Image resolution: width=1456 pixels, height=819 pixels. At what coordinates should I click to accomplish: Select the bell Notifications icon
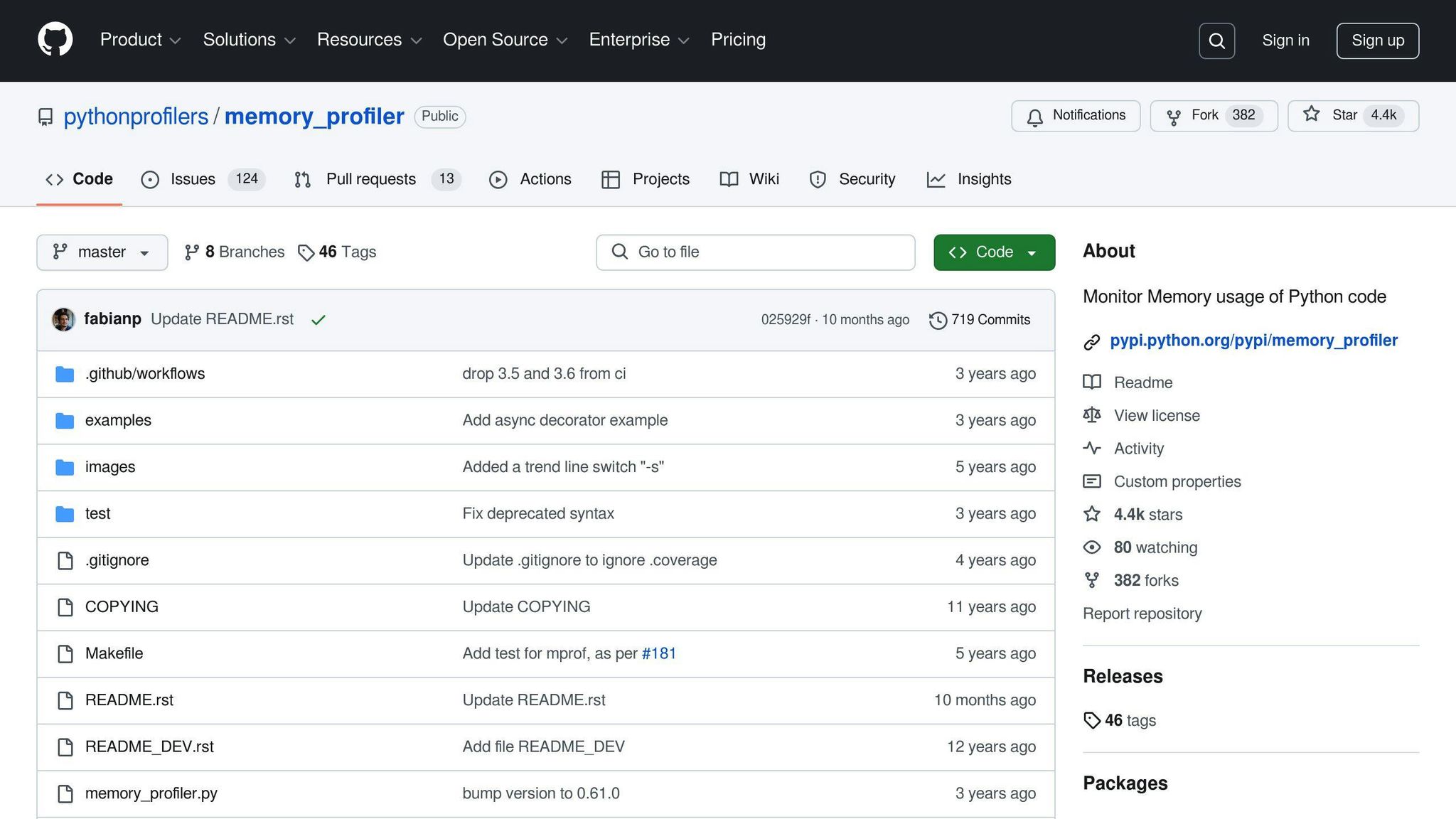pyautogui.click(x=1035, y=115)
